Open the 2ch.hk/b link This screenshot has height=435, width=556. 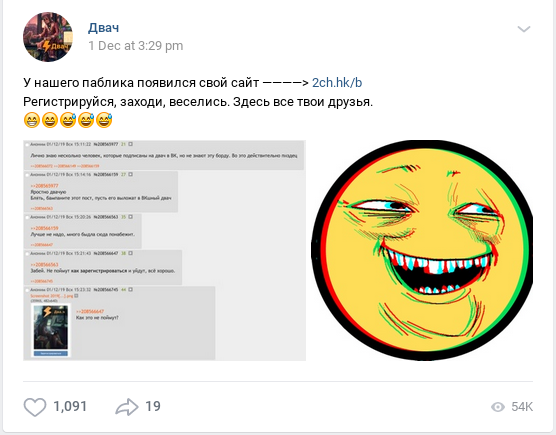coord(337,83)
